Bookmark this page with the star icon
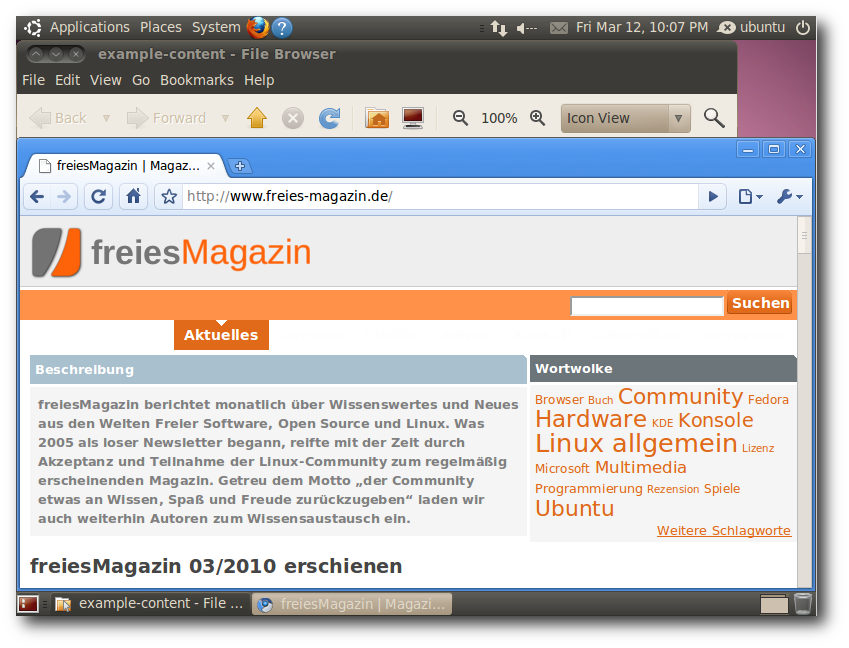The height and width of the screenshot is (648, 849). coord(169,196)
